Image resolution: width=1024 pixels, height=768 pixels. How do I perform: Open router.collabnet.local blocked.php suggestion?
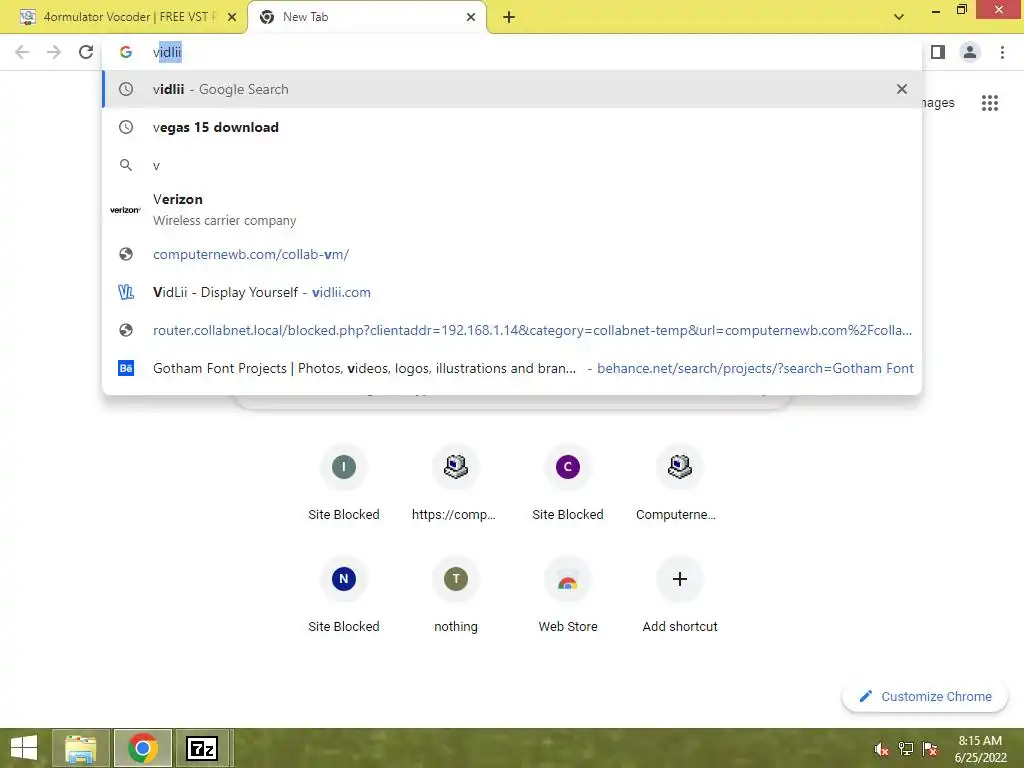pyautogui.click(x=512, y=330)
